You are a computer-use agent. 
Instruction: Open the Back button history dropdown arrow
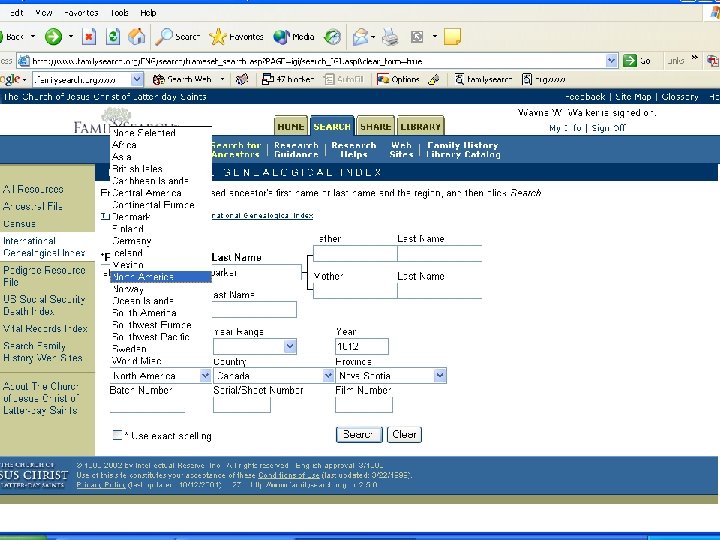coord(33,37)
